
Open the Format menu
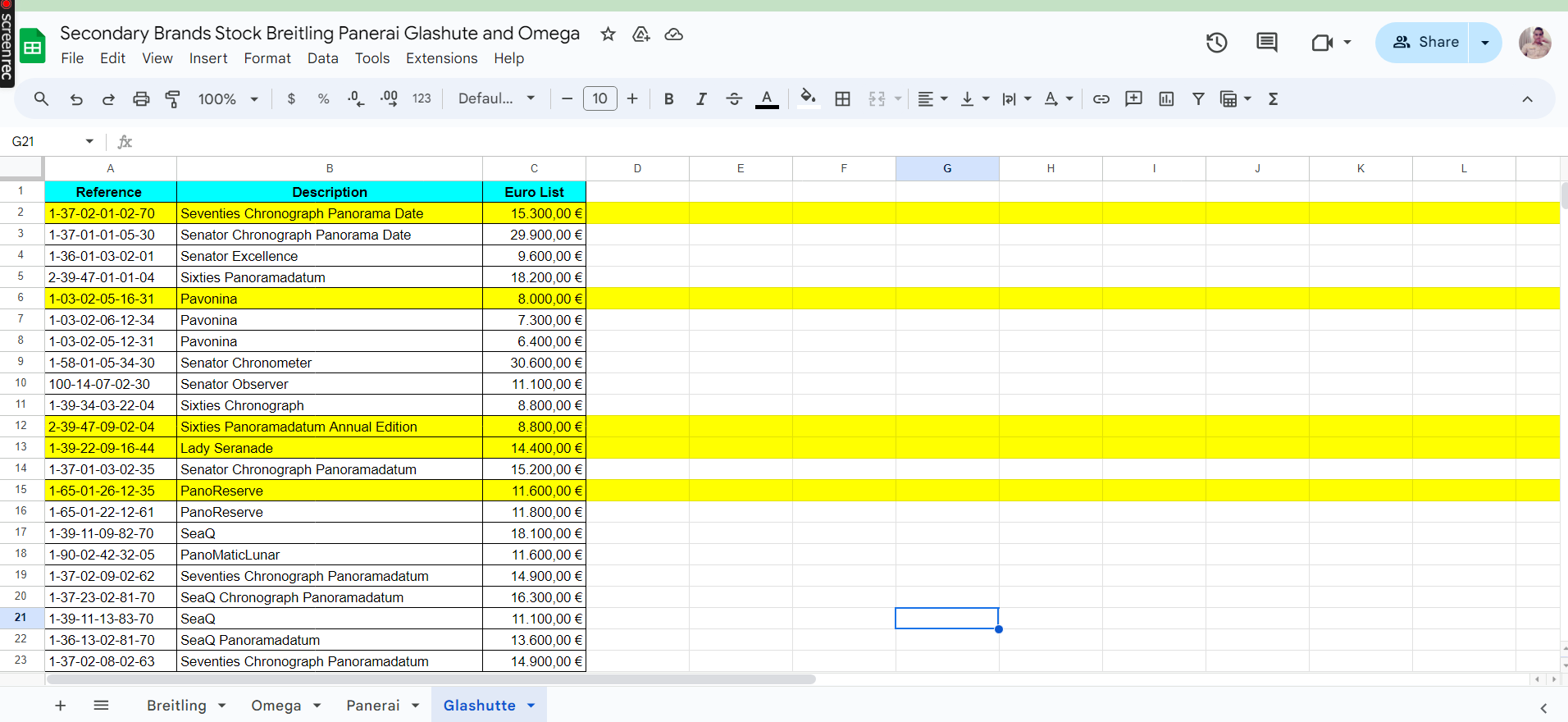pyautogui.click(x=267, y=58)
